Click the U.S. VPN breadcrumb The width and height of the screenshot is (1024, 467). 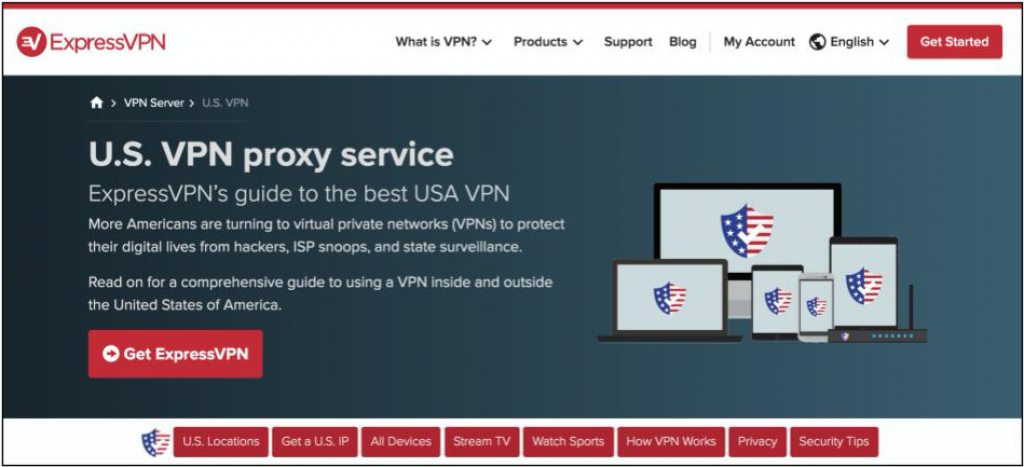coord(225,103)
